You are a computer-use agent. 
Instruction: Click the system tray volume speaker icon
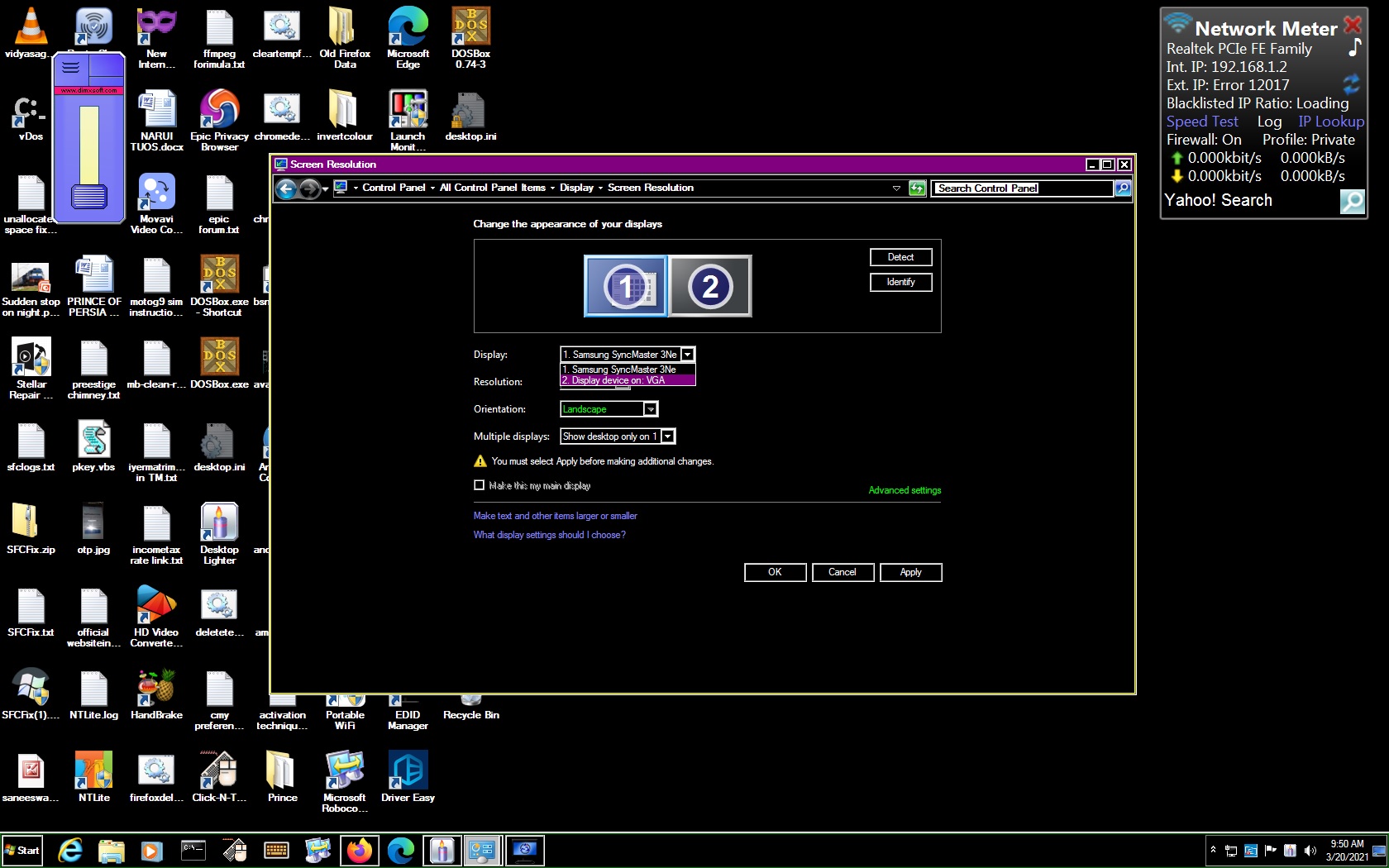(x=1310, y=850)
